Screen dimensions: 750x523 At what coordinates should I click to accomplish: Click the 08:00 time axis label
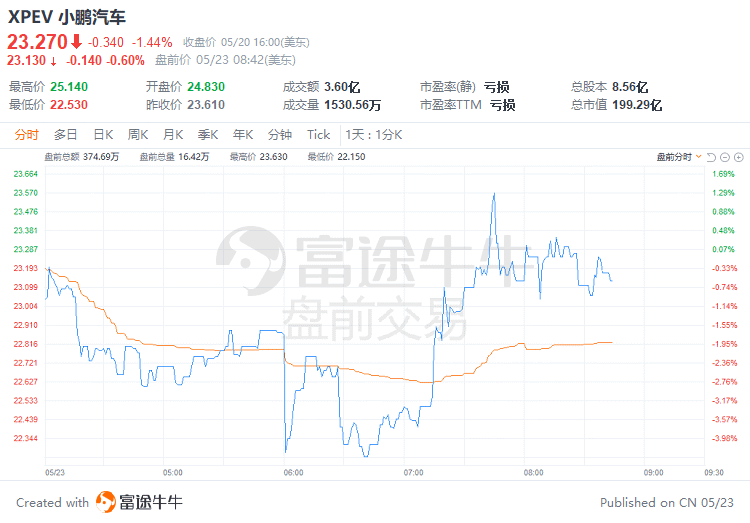(x=533, y=473)
